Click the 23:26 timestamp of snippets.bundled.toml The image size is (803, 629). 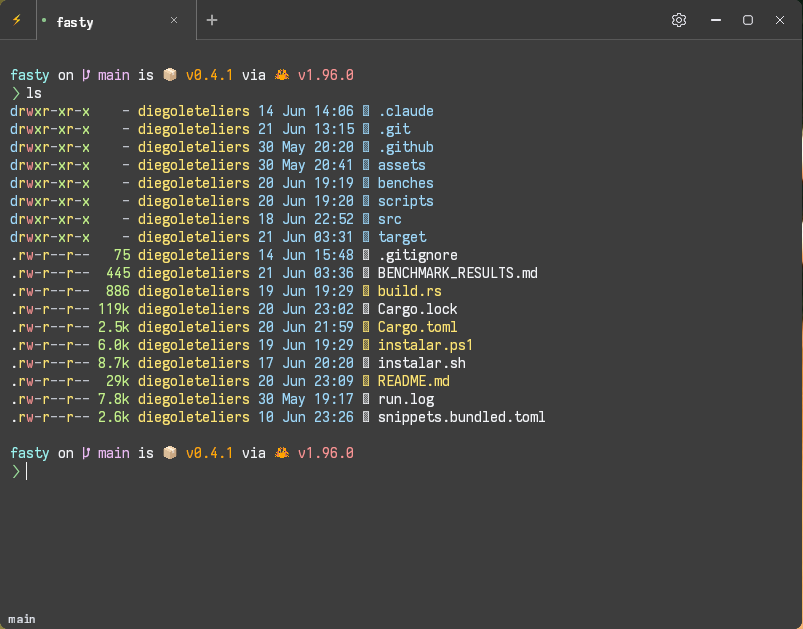point(334,417)
